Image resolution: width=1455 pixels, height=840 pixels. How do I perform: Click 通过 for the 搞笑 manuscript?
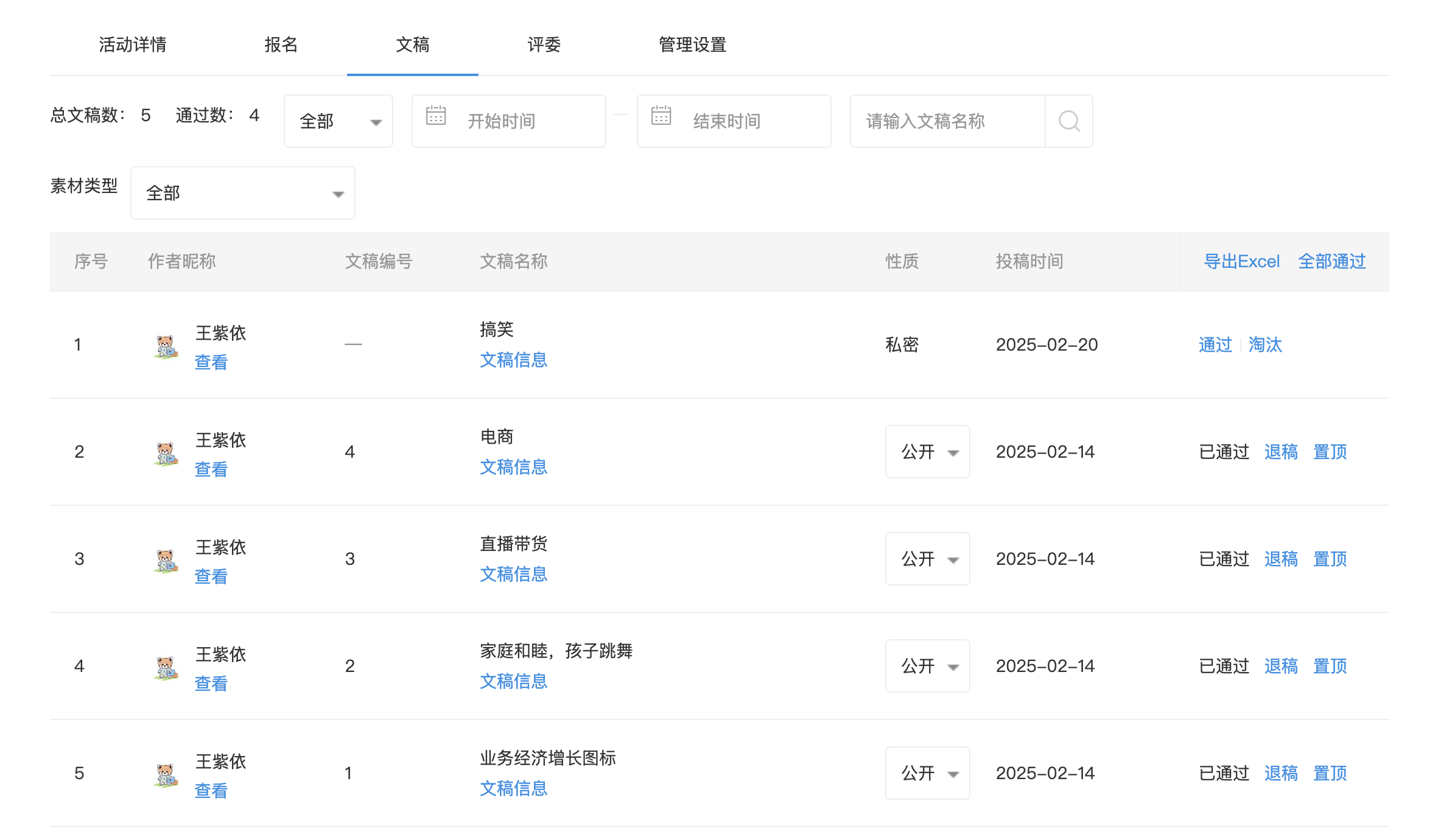pos(1215,345)
